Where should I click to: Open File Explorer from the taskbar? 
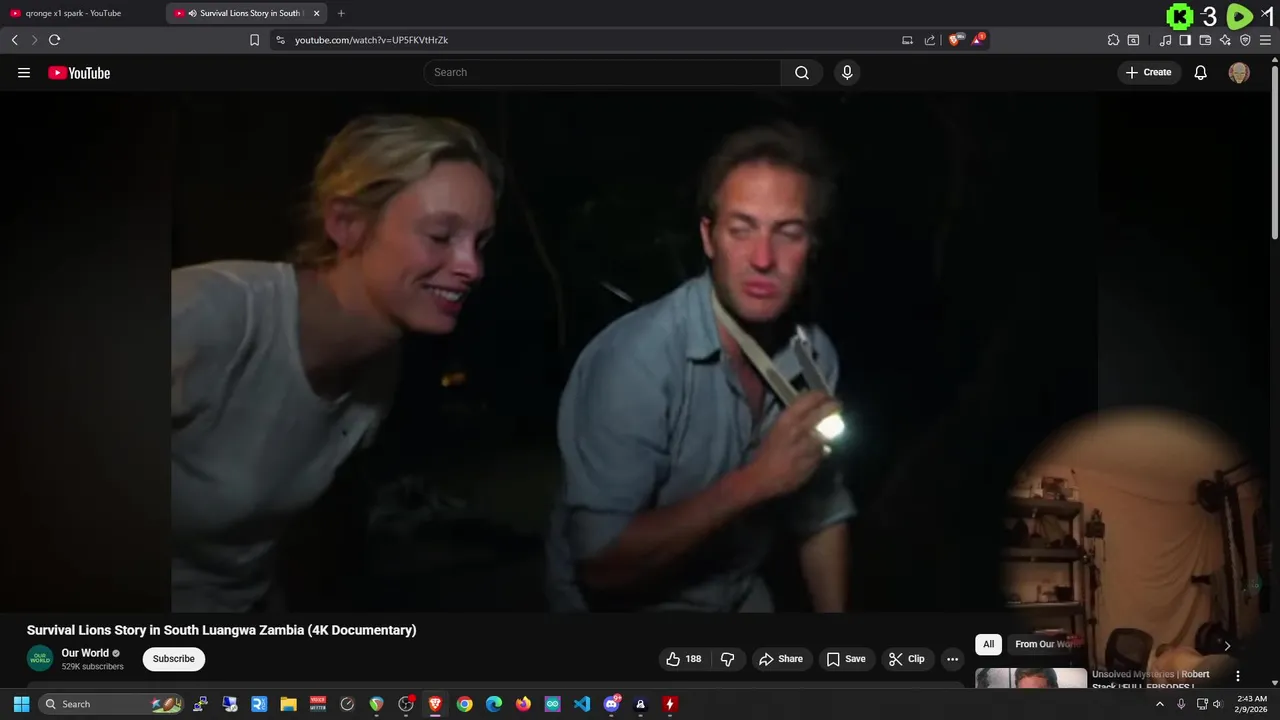[x=288, y=704]
